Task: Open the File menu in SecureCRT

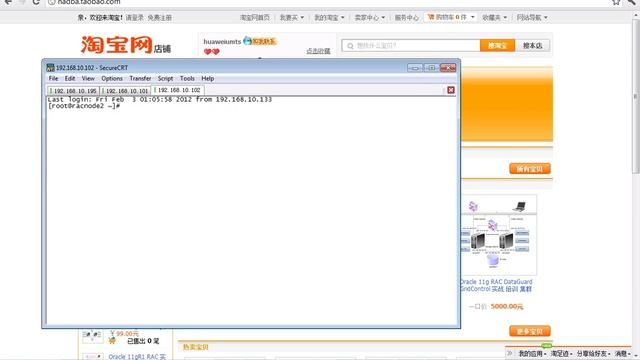Action: [53, 78]
